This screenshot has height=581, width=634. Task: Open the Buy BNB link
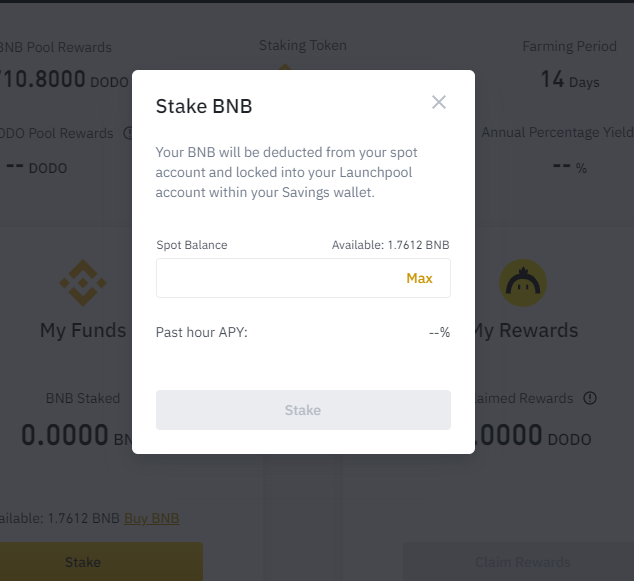pyautogui.click(x=151, y=518)
